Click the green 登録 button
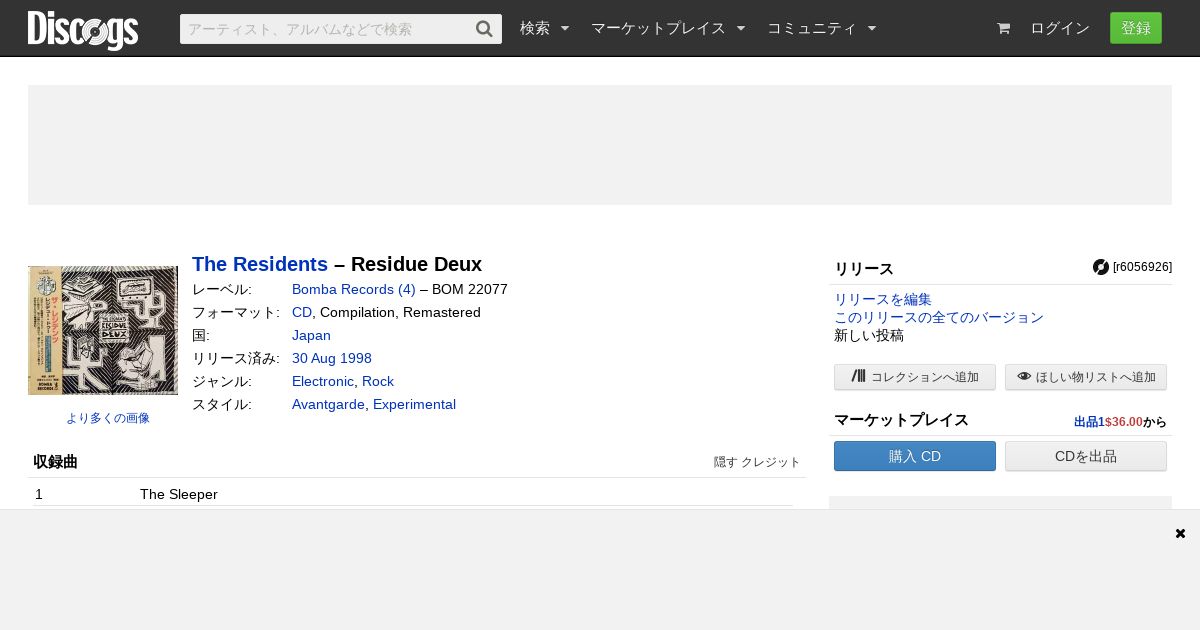Image resolution: width=1200 pixels, height=630 pixels. tap(1136, 28)
